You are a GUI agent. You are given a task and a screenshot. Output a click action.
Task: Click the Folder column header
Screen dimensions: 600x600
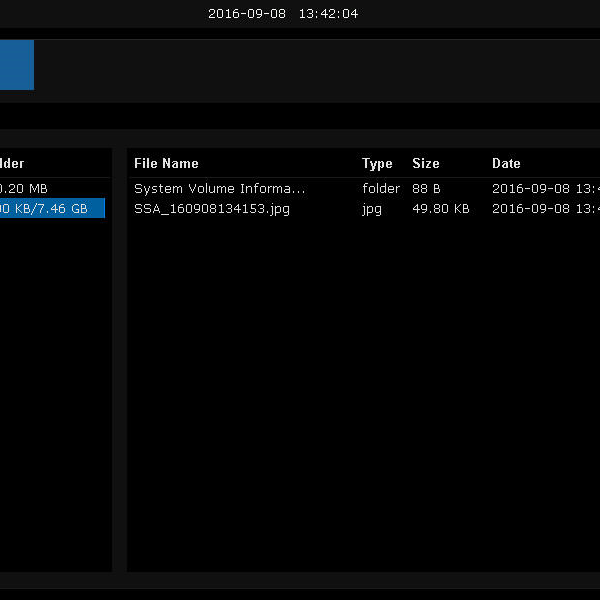pyautogui.click(x=12, y=163)
